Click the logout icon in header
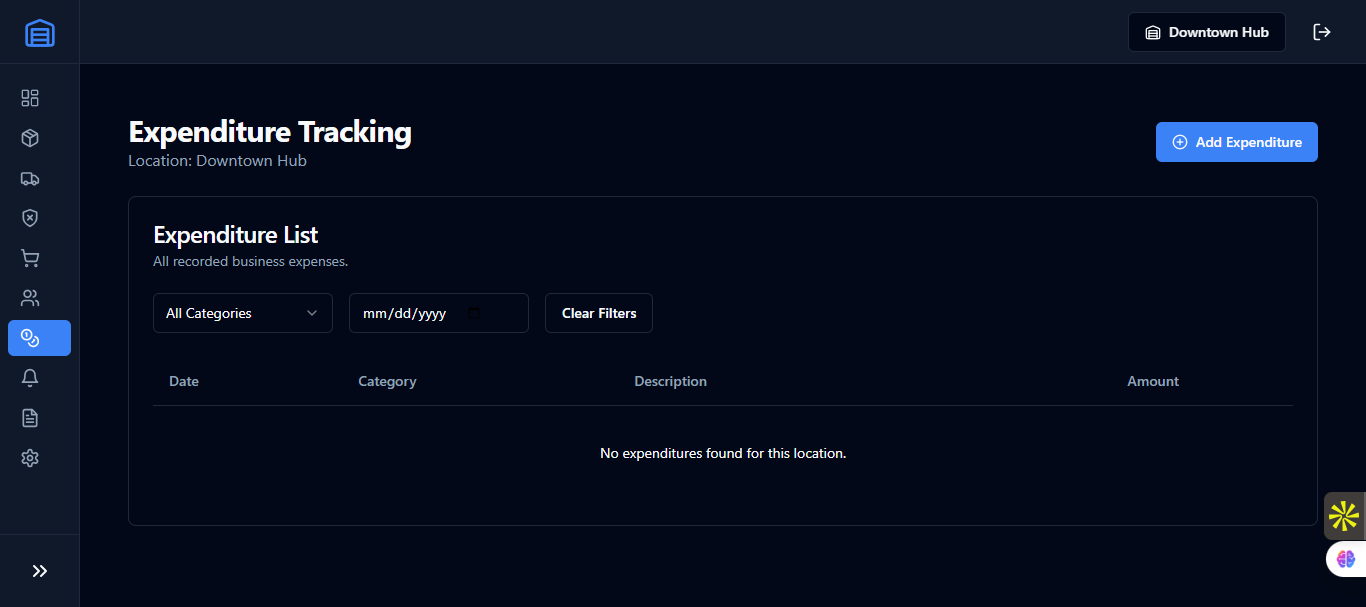 [1322, 32]
